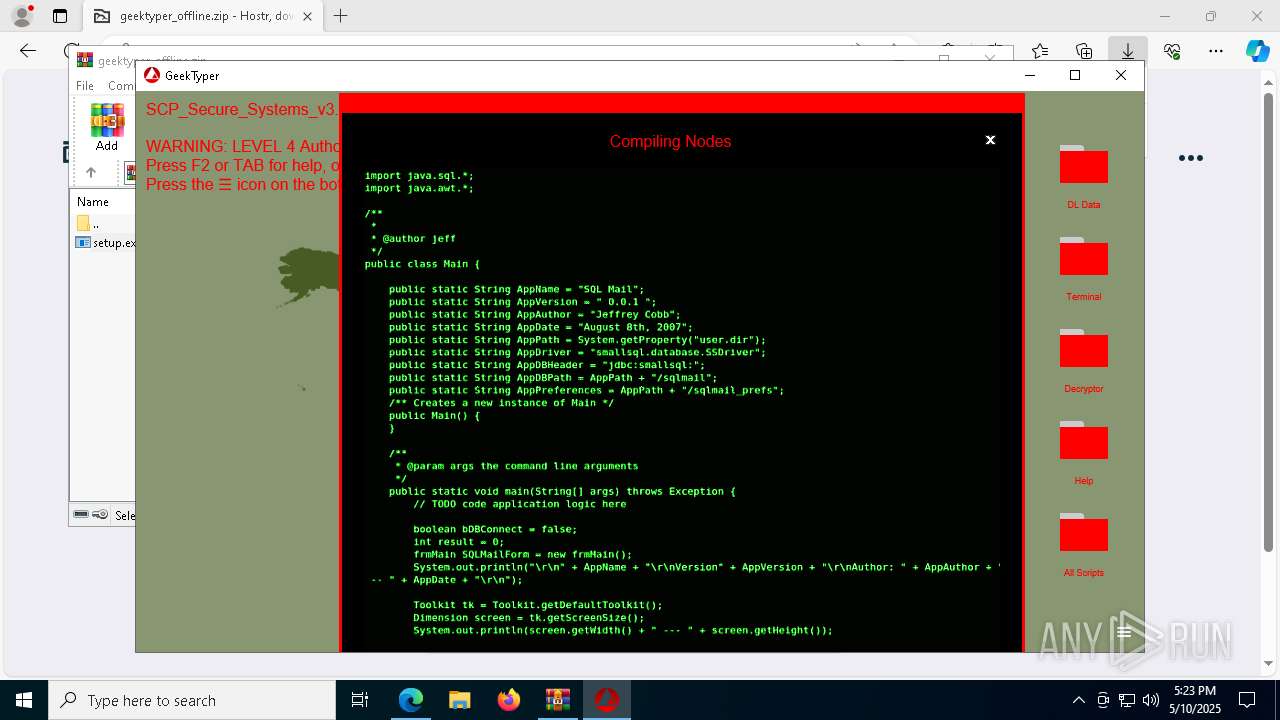This screenshot has width=1280, height=720.
Task: Click the key password icon in WinRAR status bar
Action: [x=100, y=514]
